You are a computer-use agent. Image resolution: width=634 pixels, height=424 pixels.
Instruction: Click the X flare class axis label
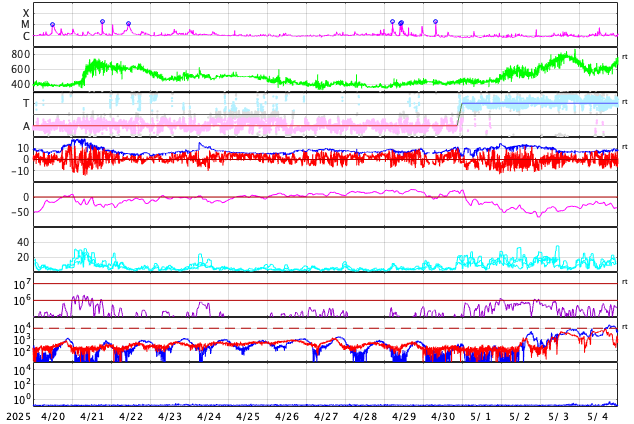26,13
